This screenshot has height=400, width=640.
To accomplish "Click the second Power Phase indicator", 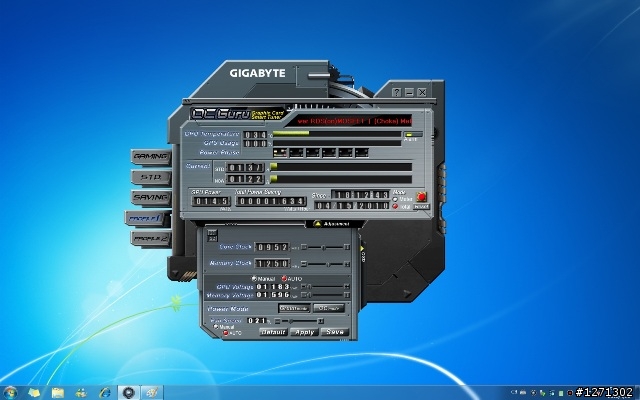I will (x=296, y=153).
